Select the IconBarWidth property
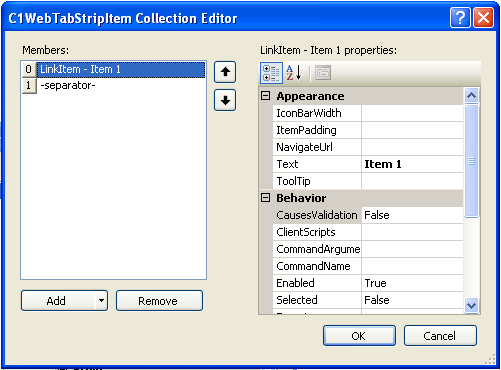This screenshot has height=370, width=501. coord(317,113)
